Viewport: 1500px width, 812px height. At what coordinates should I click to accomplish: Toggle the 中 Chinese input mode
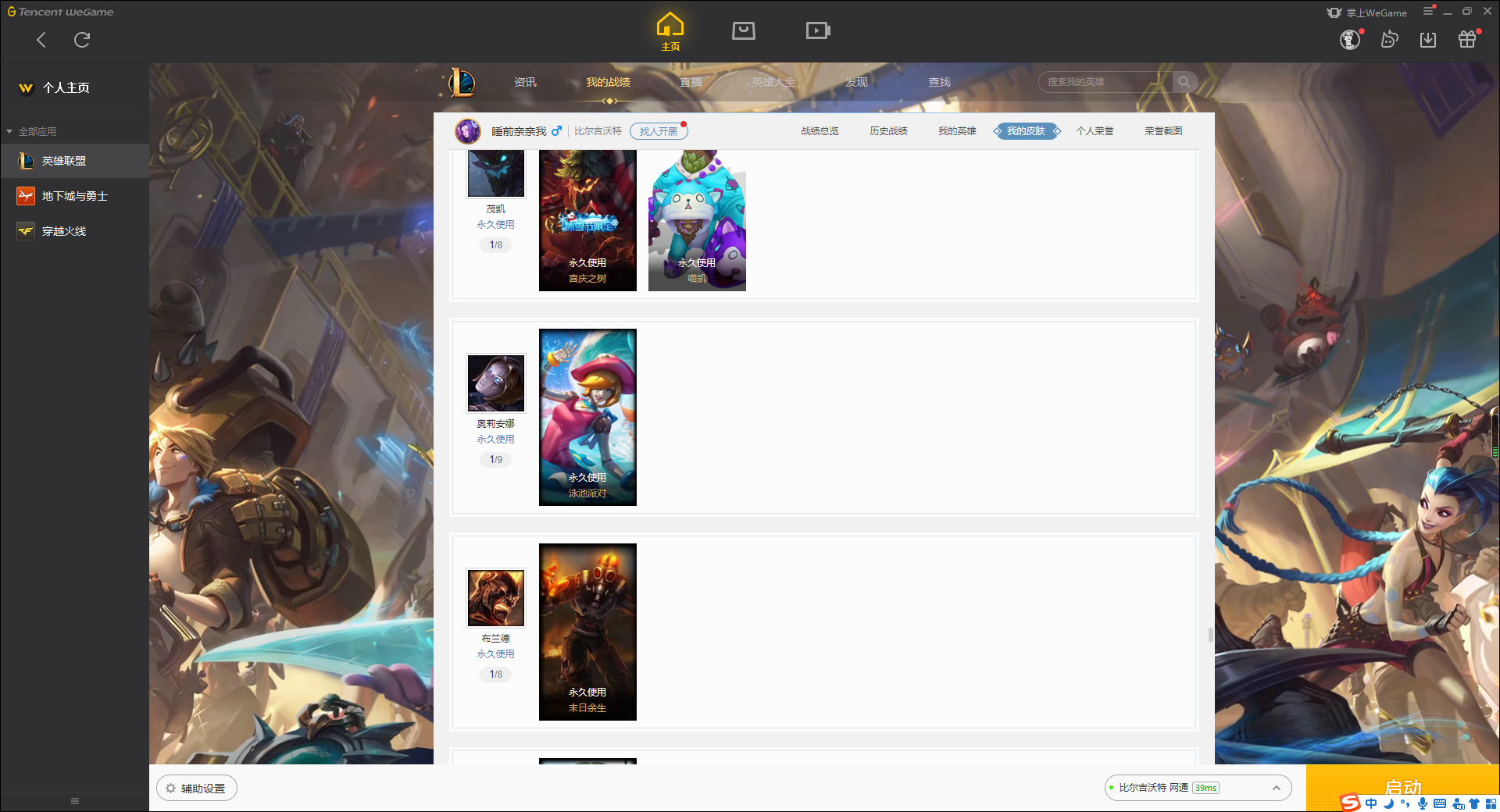(1371, 803)
